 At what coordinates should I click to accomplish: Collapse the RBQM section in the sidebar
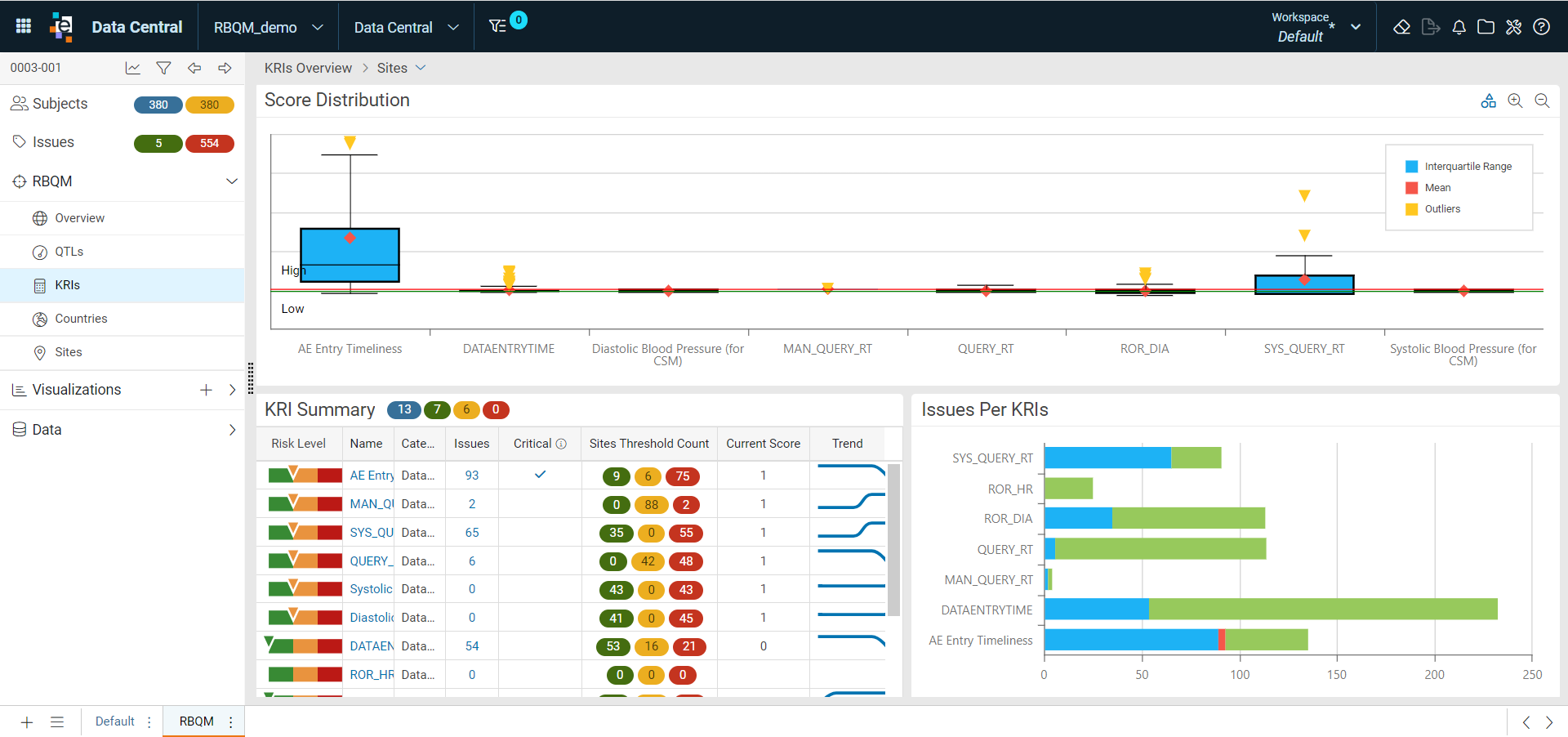232,181
